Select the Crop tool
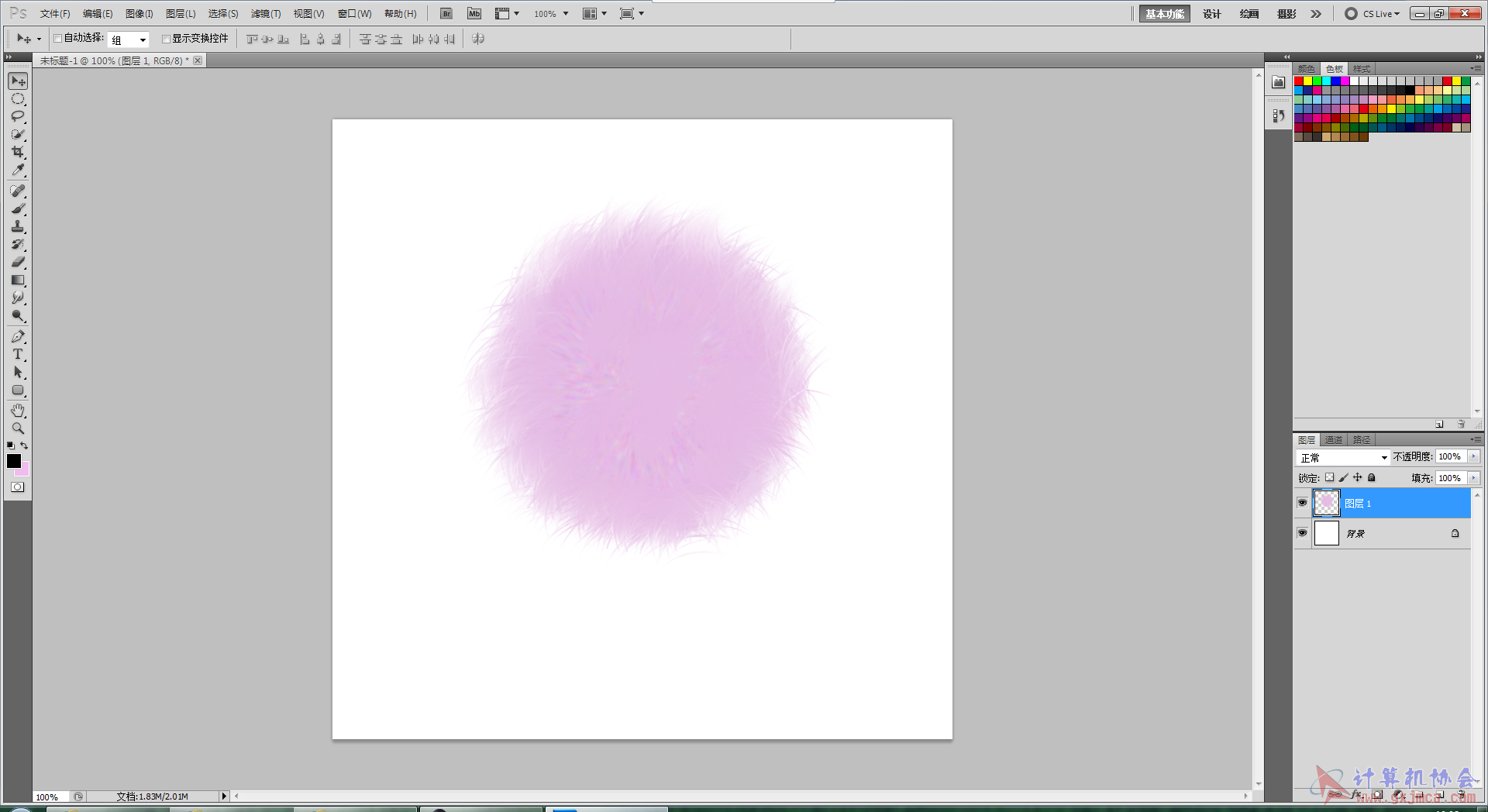Image resolution: width=1488 pixels, height=812 pixels. (18, 152)
